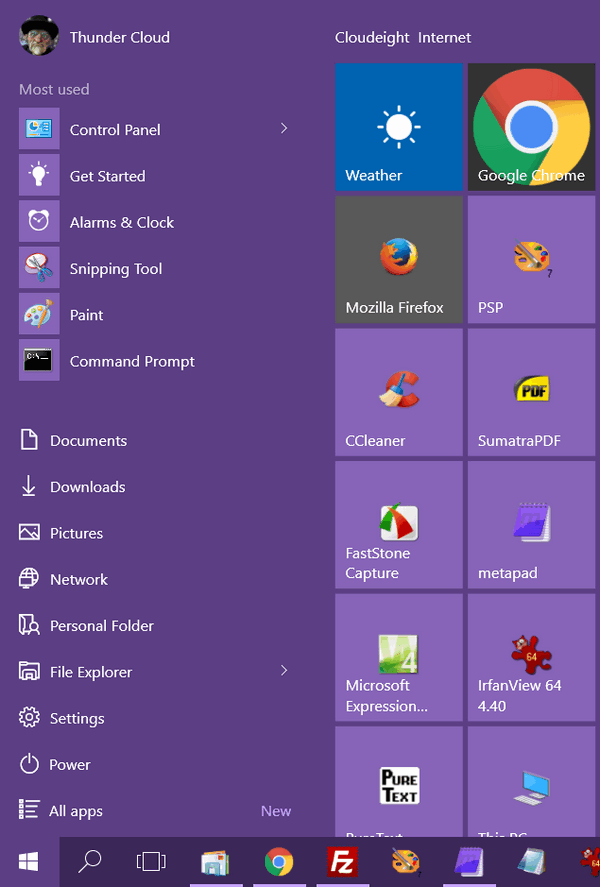Open Task View on the taskbar

152,862
